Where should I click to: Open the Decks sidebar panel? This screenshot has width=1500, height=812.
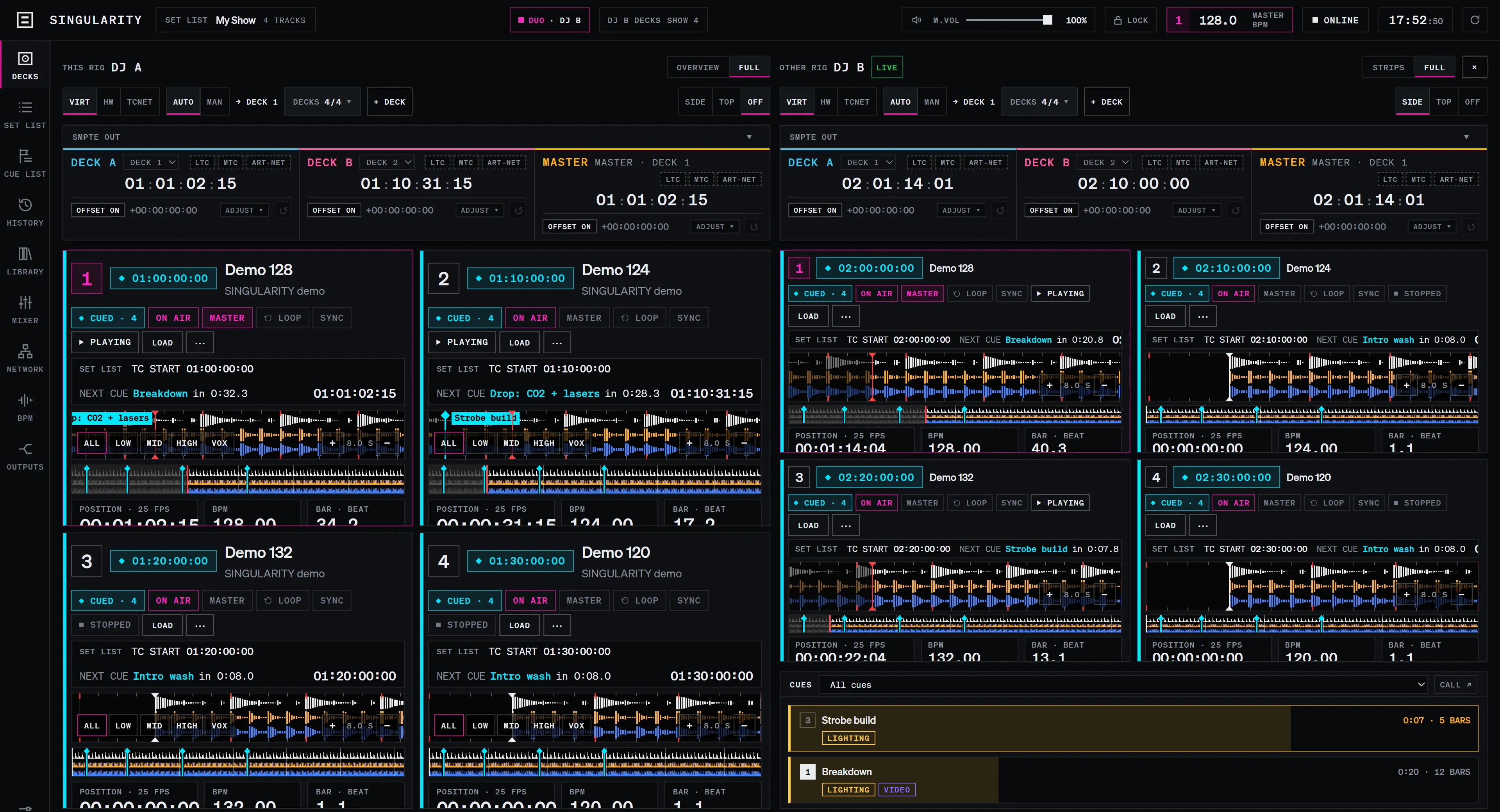coord(25,66)
